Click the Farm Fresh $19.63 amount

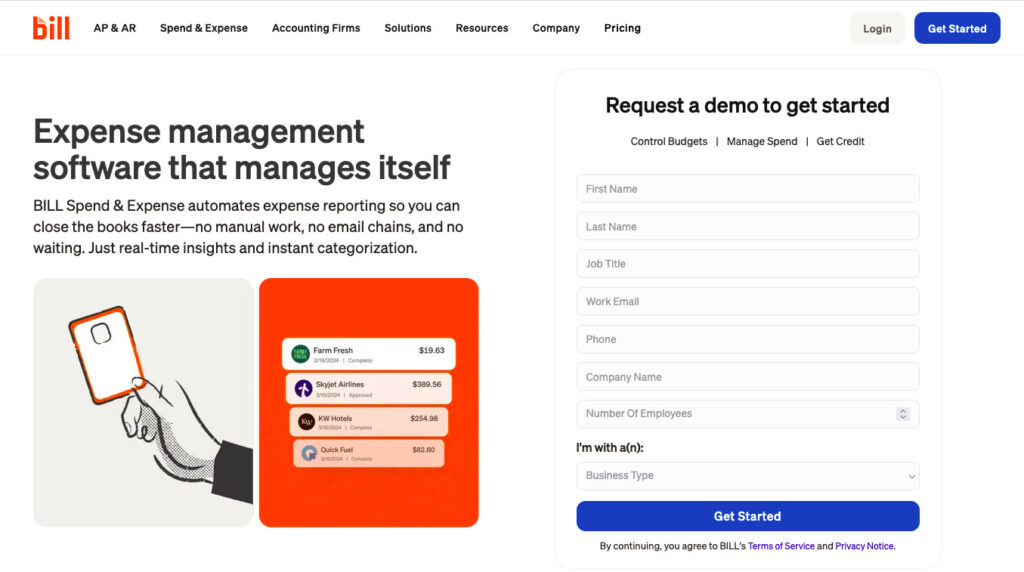[x=432, y=351]
